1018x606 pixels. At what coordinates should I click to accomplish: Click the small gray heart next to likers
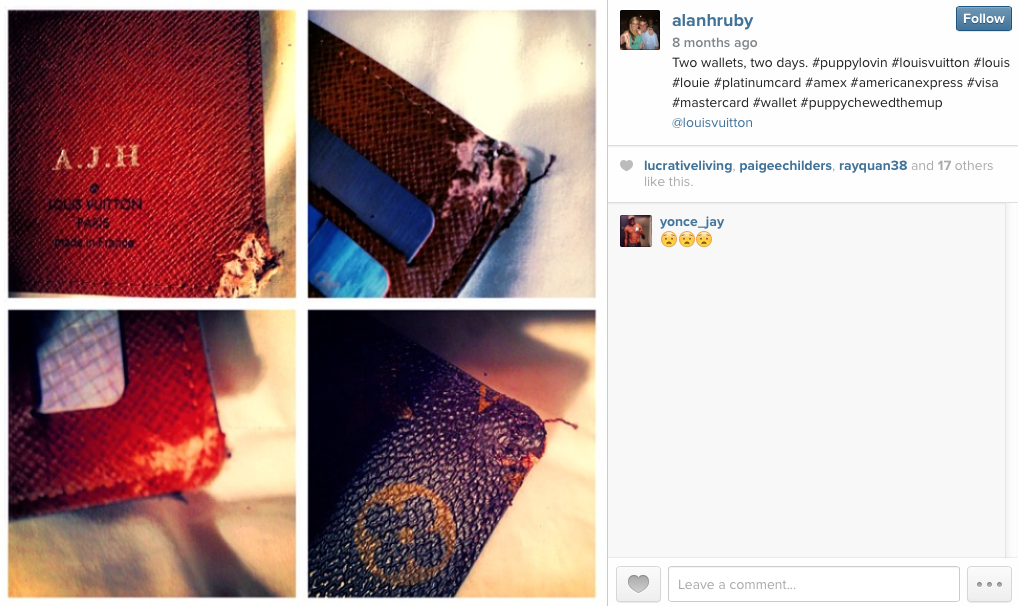pos(627,166)
